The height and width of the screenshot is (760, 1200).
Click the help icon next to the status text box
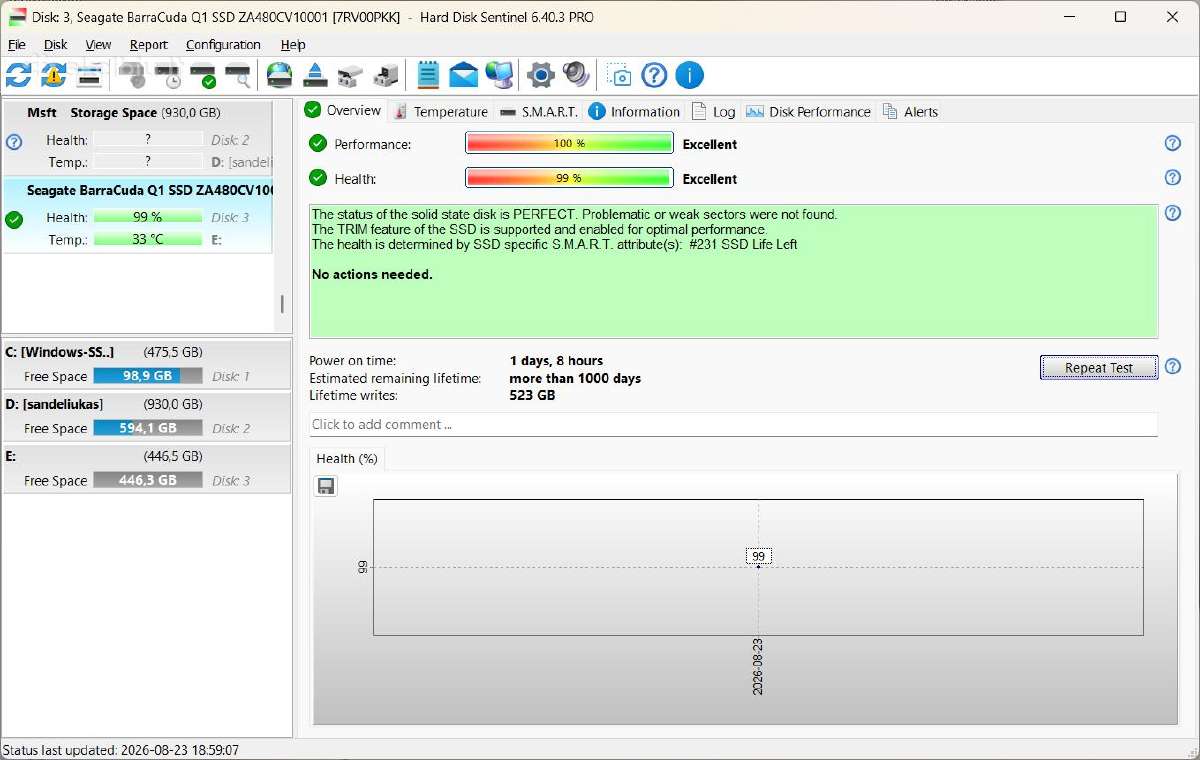tap(1173, 213)
